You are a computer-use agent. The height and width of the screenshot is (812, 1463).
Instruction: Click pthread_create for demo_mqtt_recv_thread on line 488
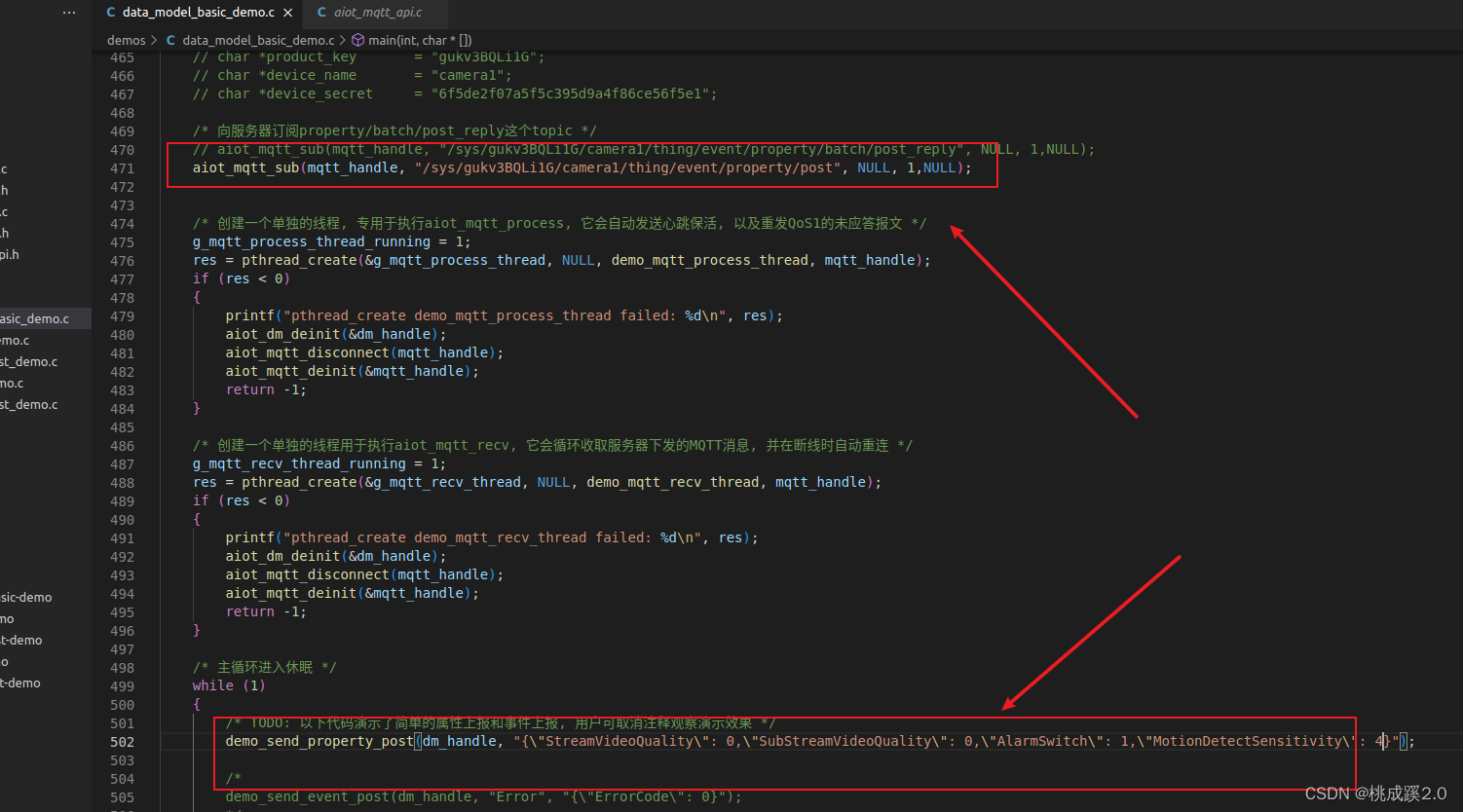(x=538, y=483)
